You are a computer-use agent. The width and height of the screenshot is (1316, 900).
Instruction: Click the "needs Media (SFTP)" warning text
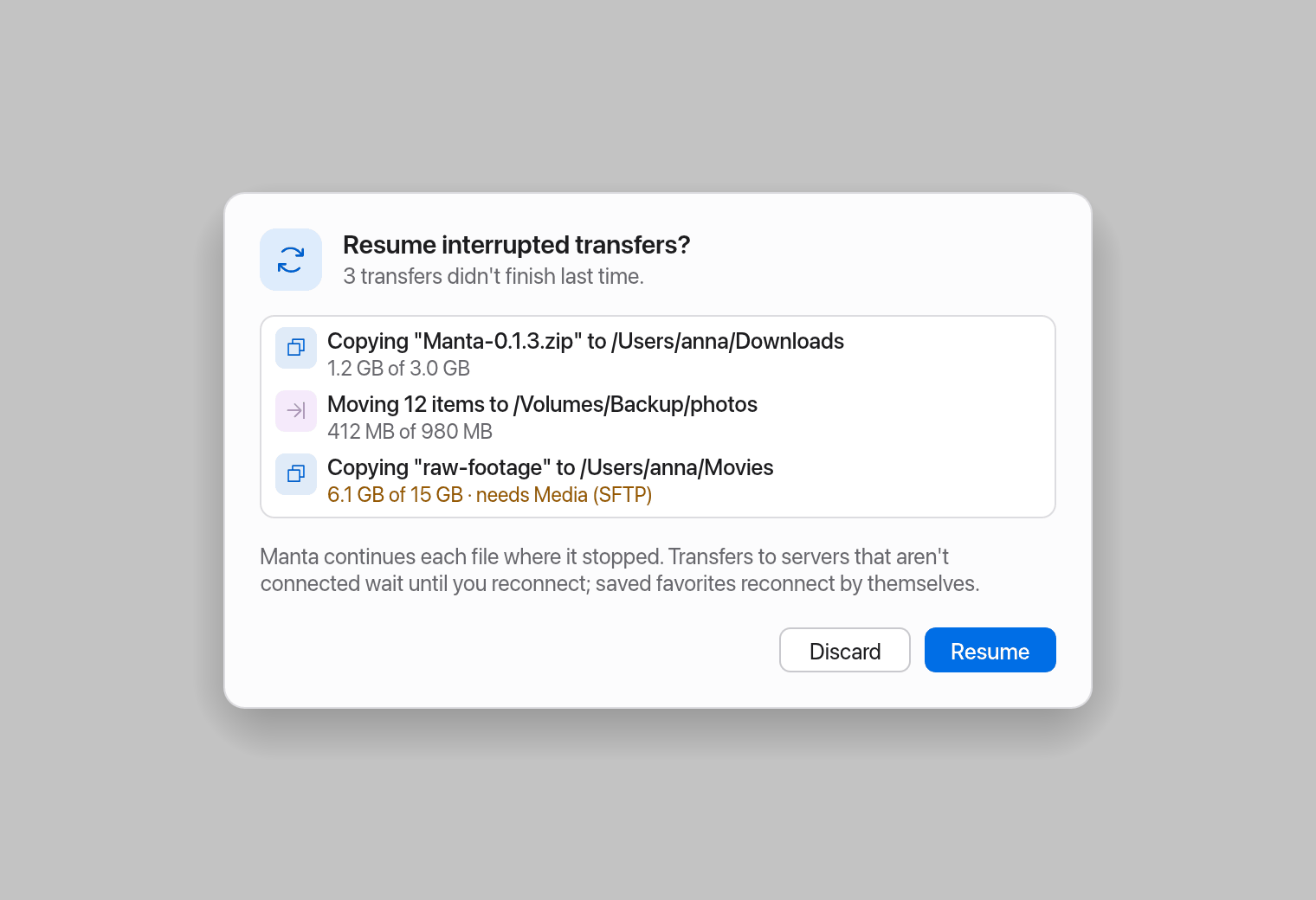point(564,495)
